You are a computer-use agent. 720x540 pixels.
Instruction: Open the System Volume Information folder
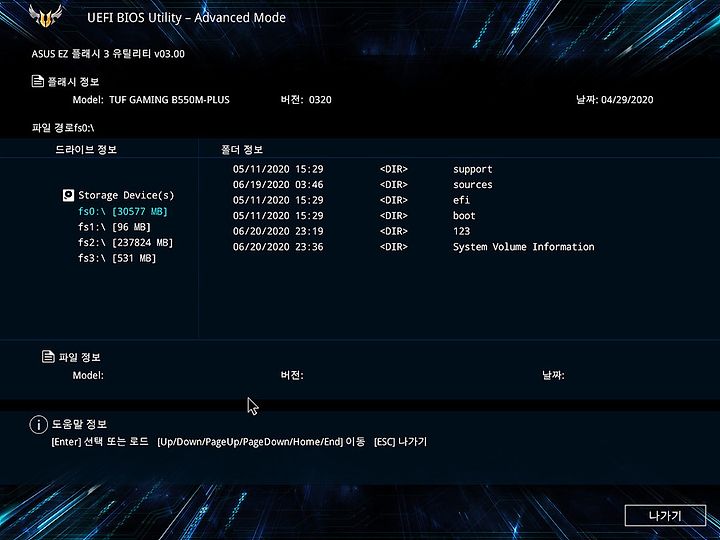(x=523, y=247)
